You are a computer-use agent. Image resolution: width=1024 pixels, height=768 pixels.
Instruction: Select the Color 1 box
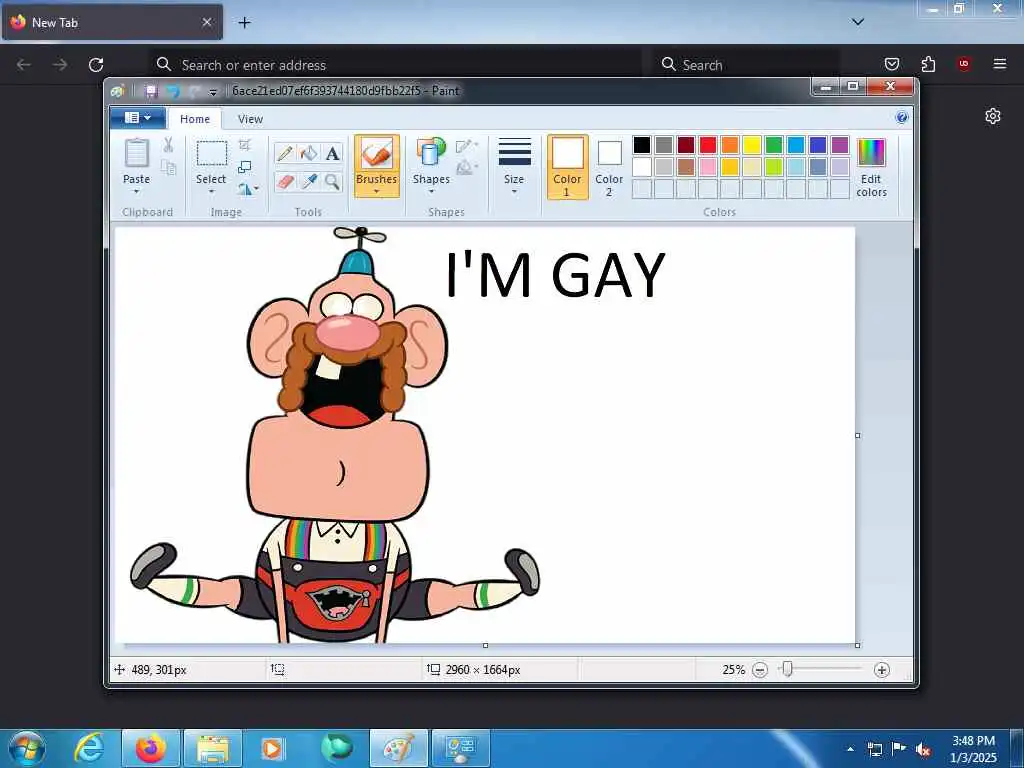568,167
